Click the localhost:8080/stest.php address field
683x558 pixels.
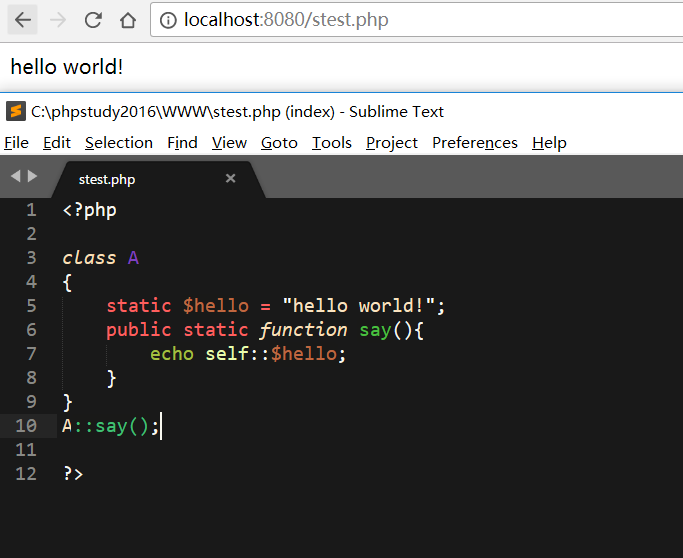click(400, 20)
